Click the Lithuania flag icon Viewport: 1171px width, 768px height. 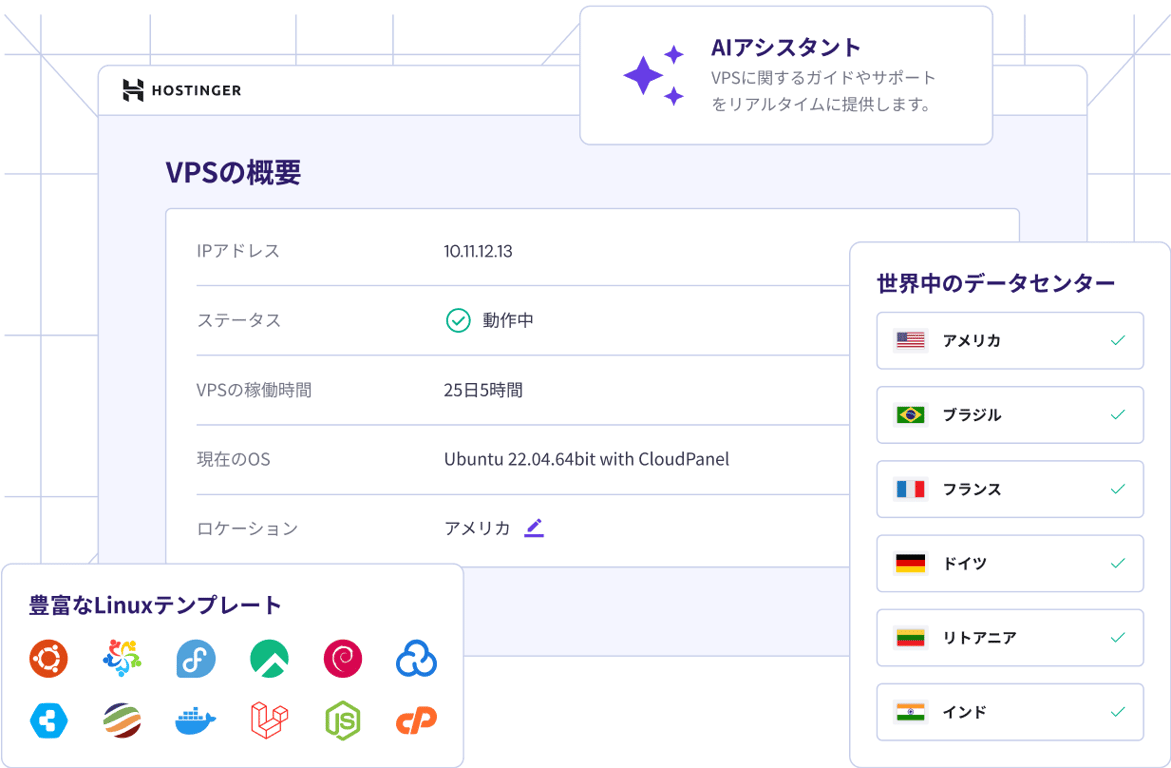pos(910,638)
